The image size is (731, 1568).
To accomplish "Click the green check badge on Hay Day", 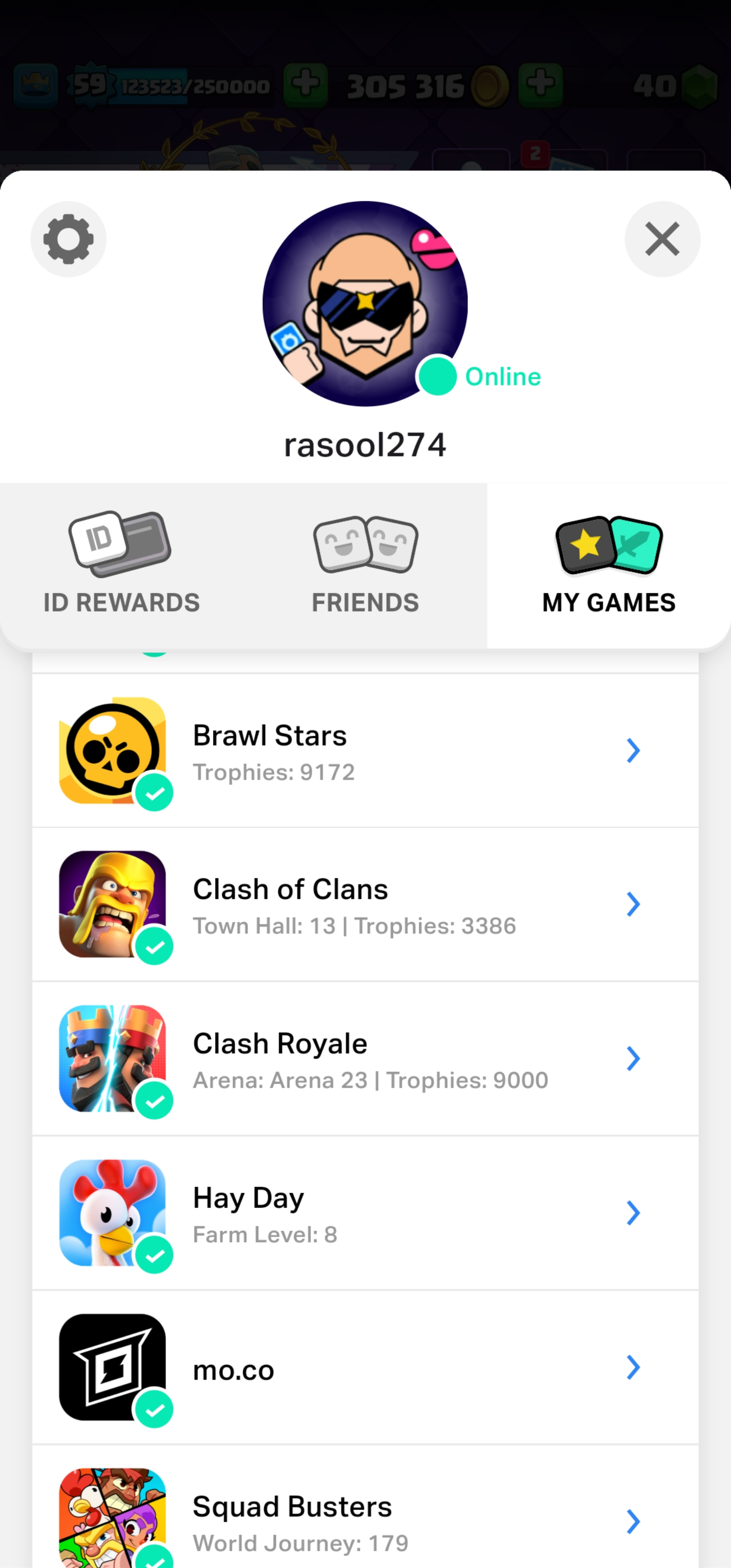I will point(154,1255).
